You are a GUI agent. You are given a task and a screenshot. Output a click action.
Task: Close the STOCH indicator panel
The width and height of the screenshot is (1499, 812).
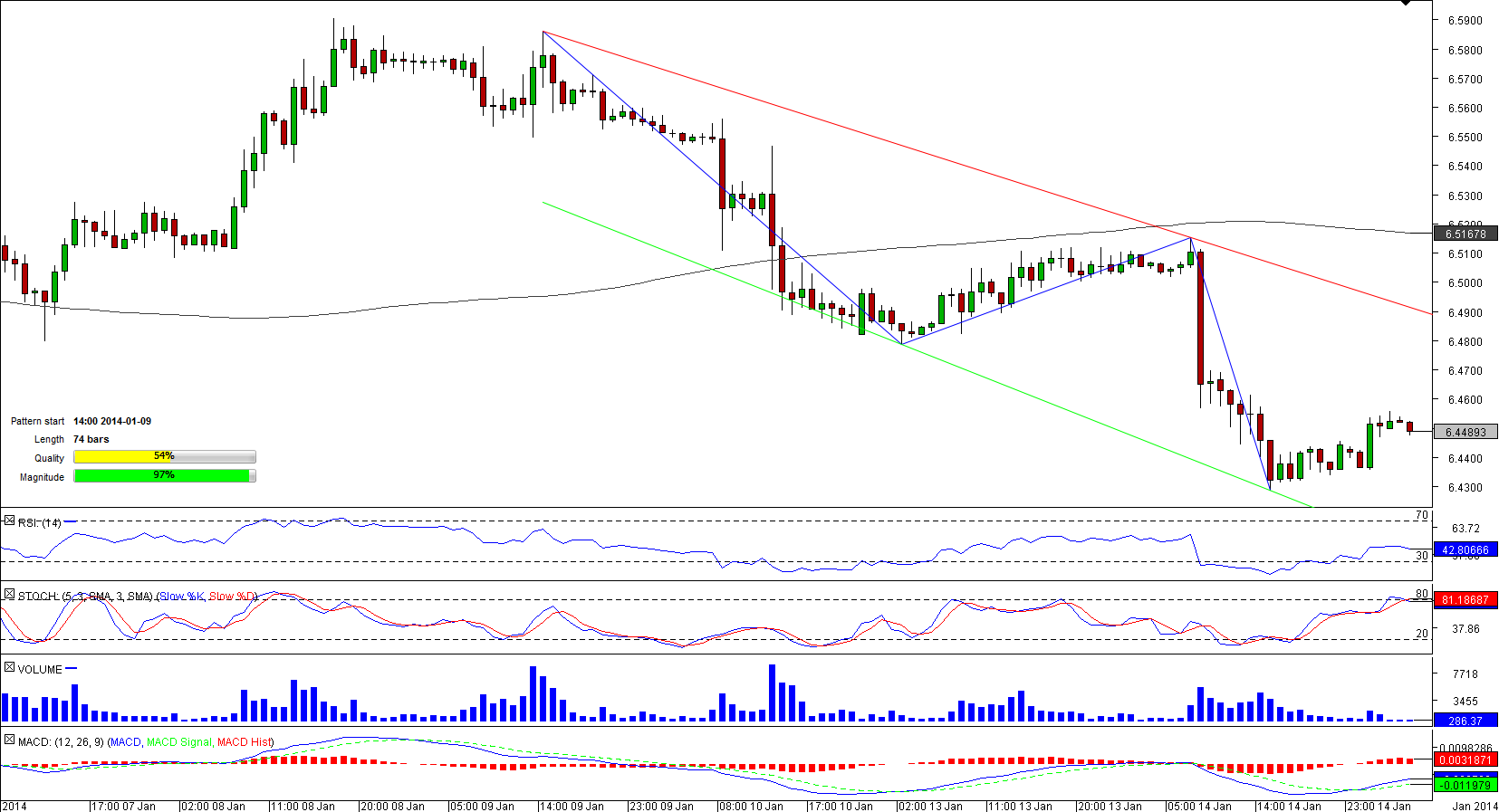[x=9, y=595]
